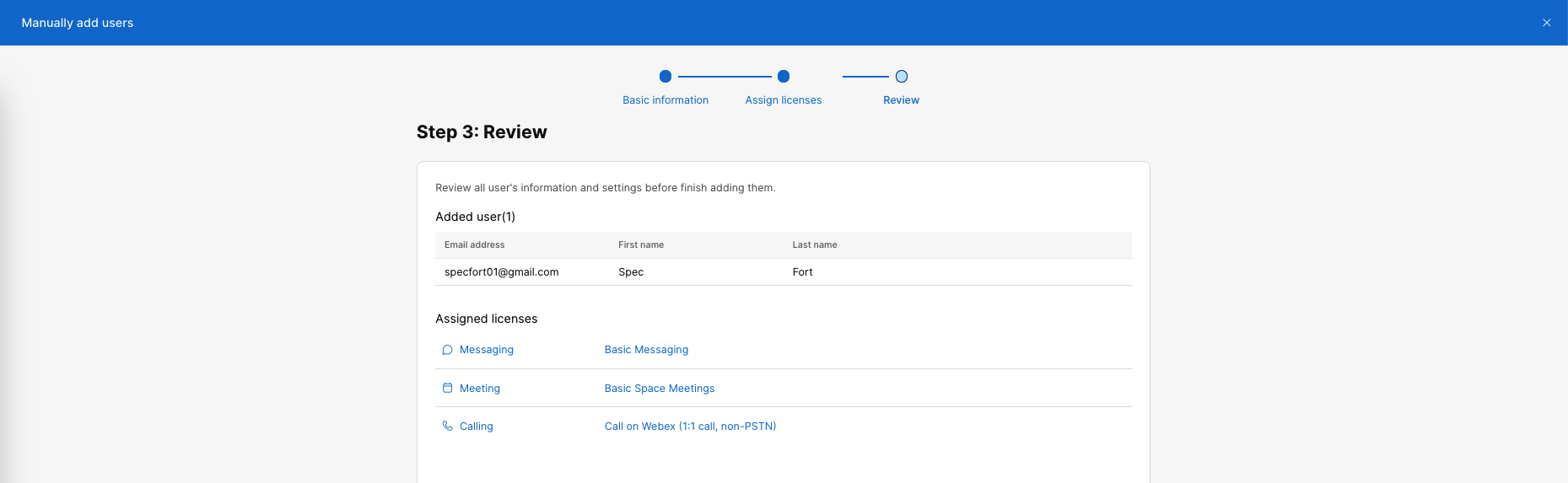Click the Calling phone icon

click(447, 427)
